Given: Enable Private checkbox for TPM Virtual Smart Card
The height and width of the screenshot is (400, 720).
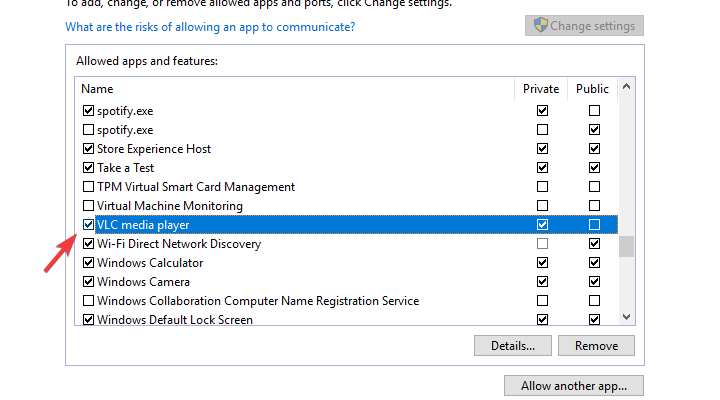Looking at the screenshot, I should (542, 187).
